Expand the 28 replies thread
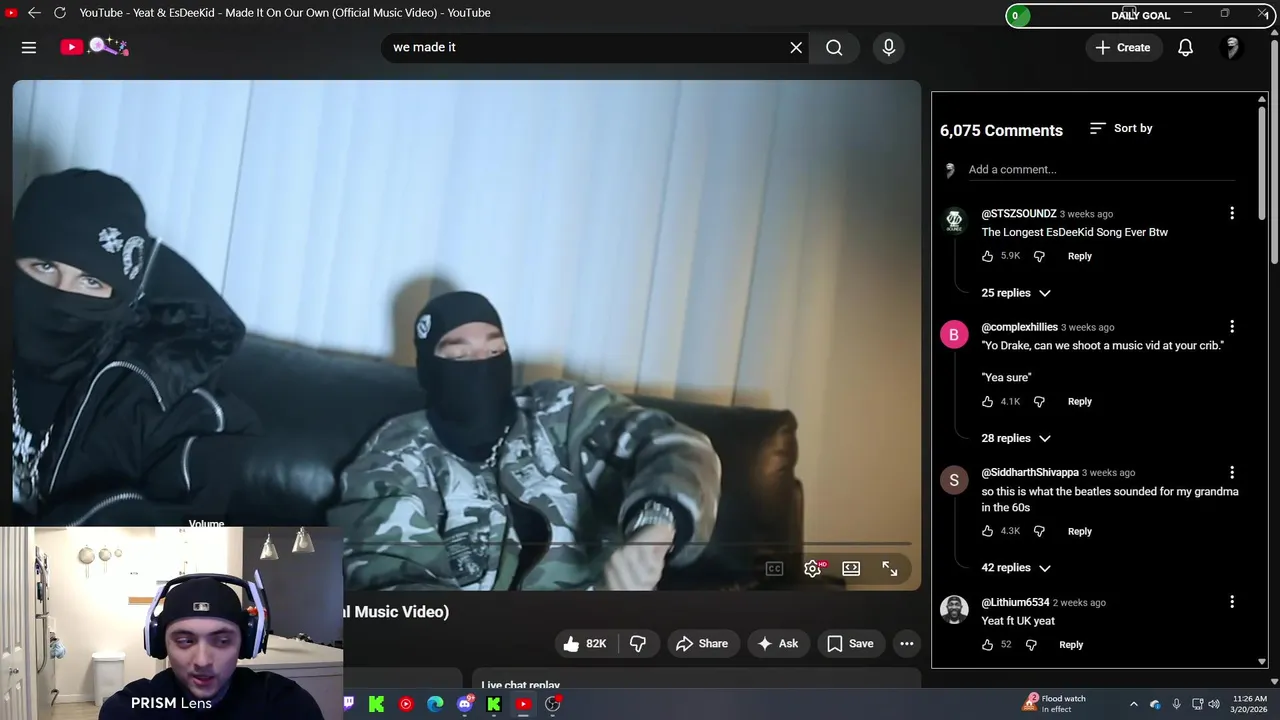The width and height of the screenshot is (1280, 720). click(1016, 438)
